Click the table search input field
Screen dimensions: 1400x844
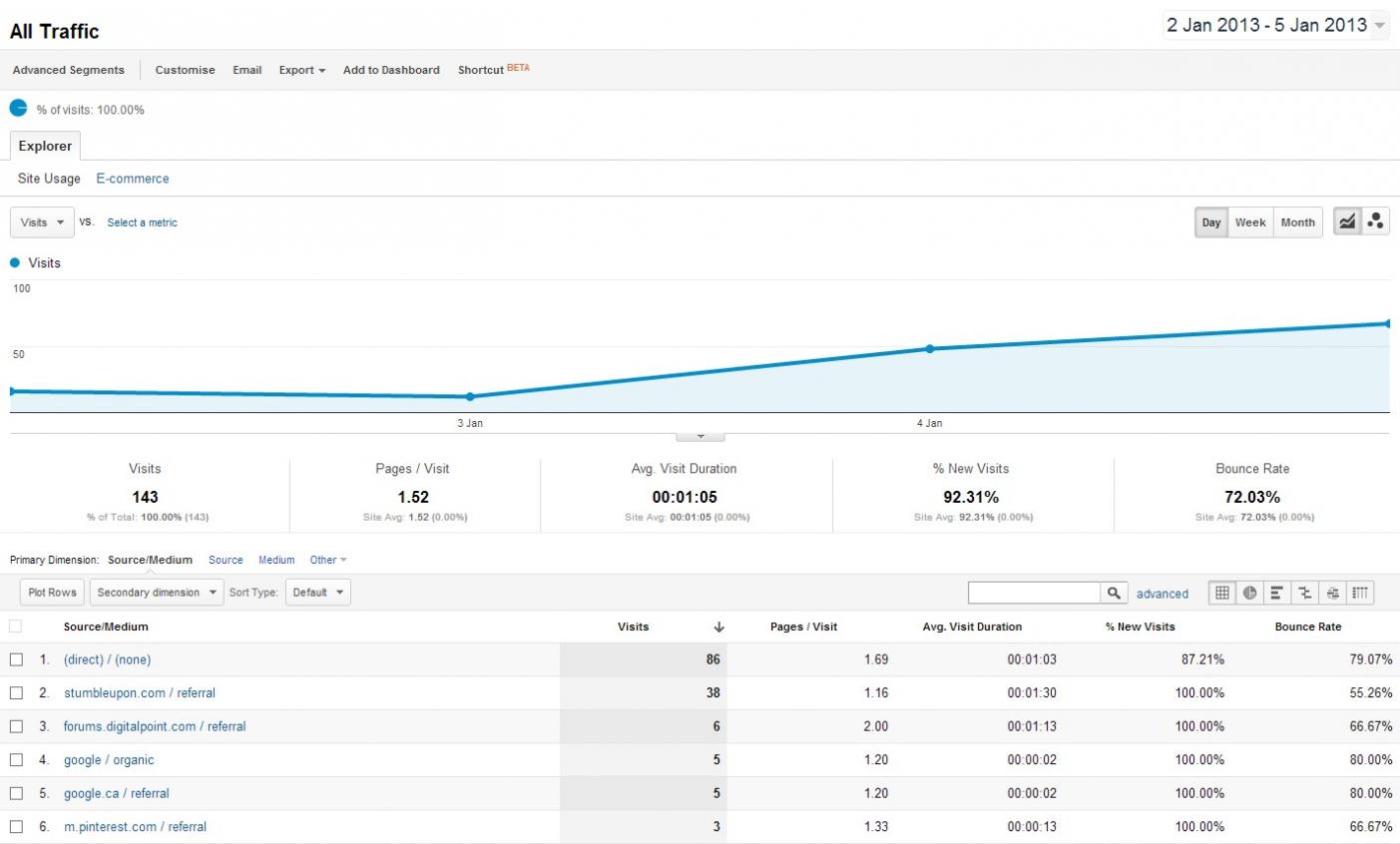[x=1034, y=593]
